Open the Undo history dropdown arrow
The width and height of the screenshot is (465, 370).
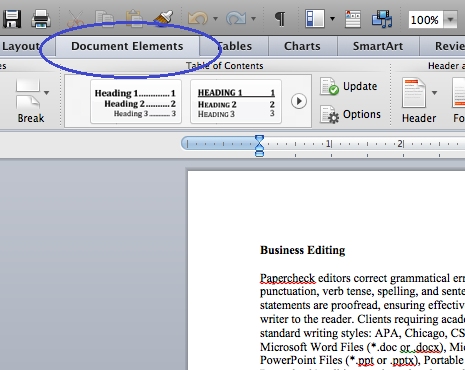(x=216, y=19)
